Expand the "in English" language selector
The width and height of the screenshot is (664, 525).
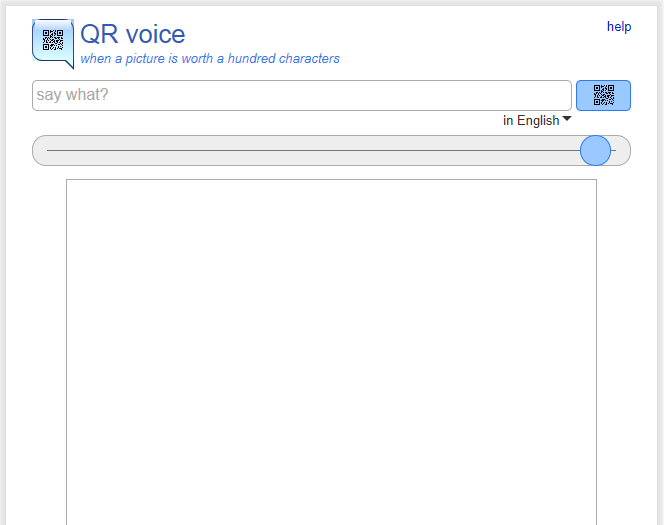click(537, 120)
